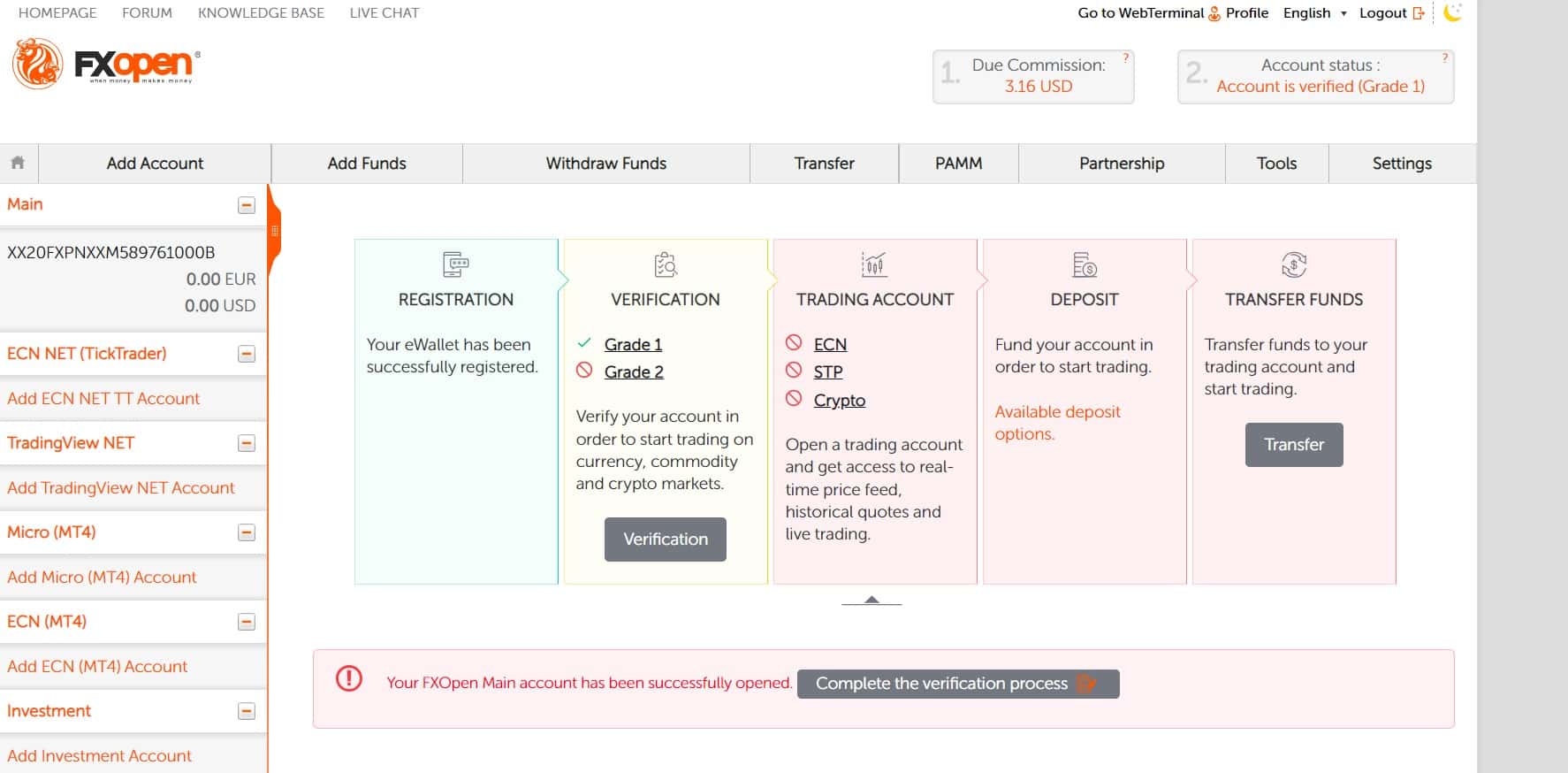Collapse the Micro (MT4) section
The image size is (1568, 773).
[247, 532]
